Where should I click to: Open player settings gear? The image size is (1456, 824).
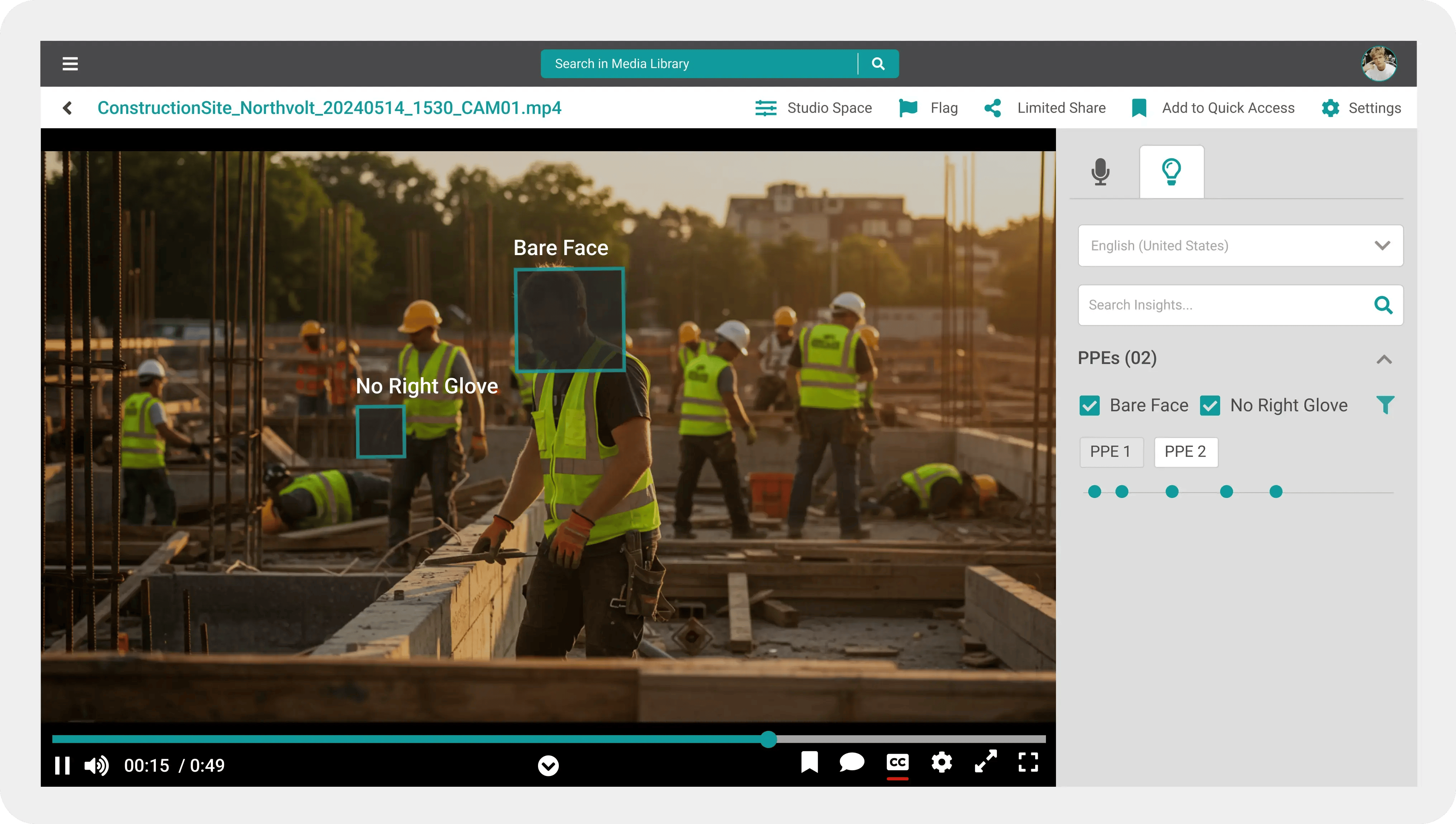coord(941,762)
